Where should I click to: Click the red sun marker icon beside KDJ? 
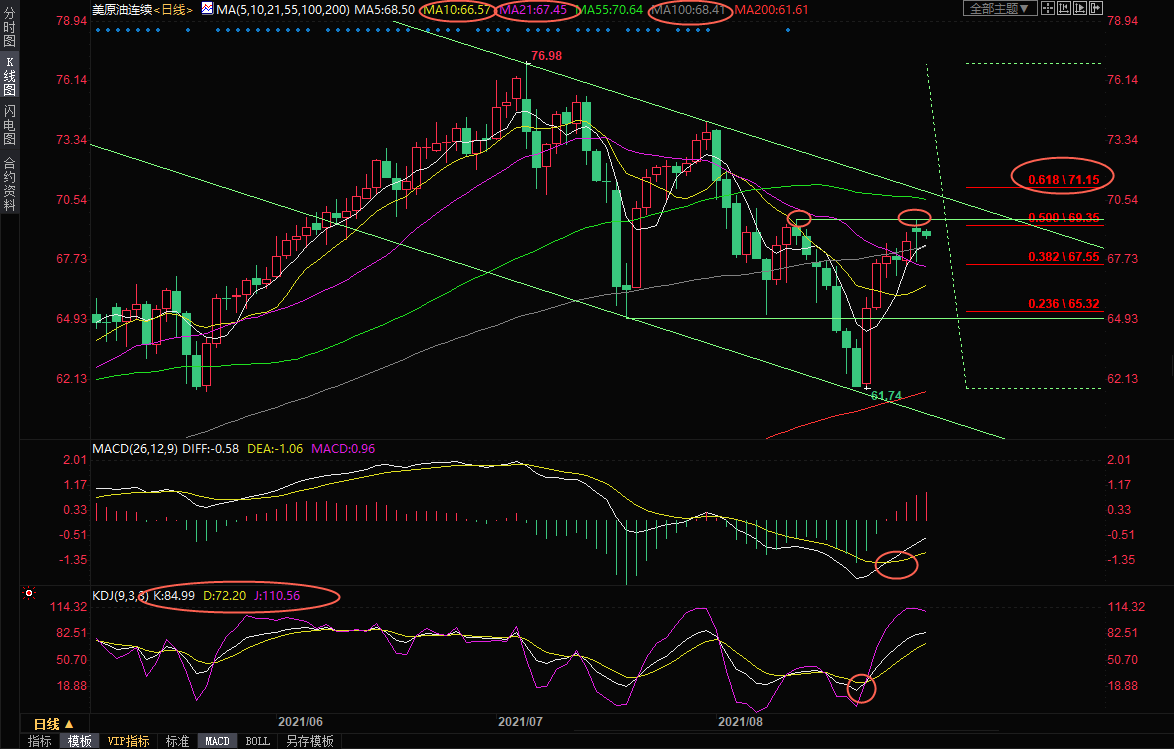point(29,594)
